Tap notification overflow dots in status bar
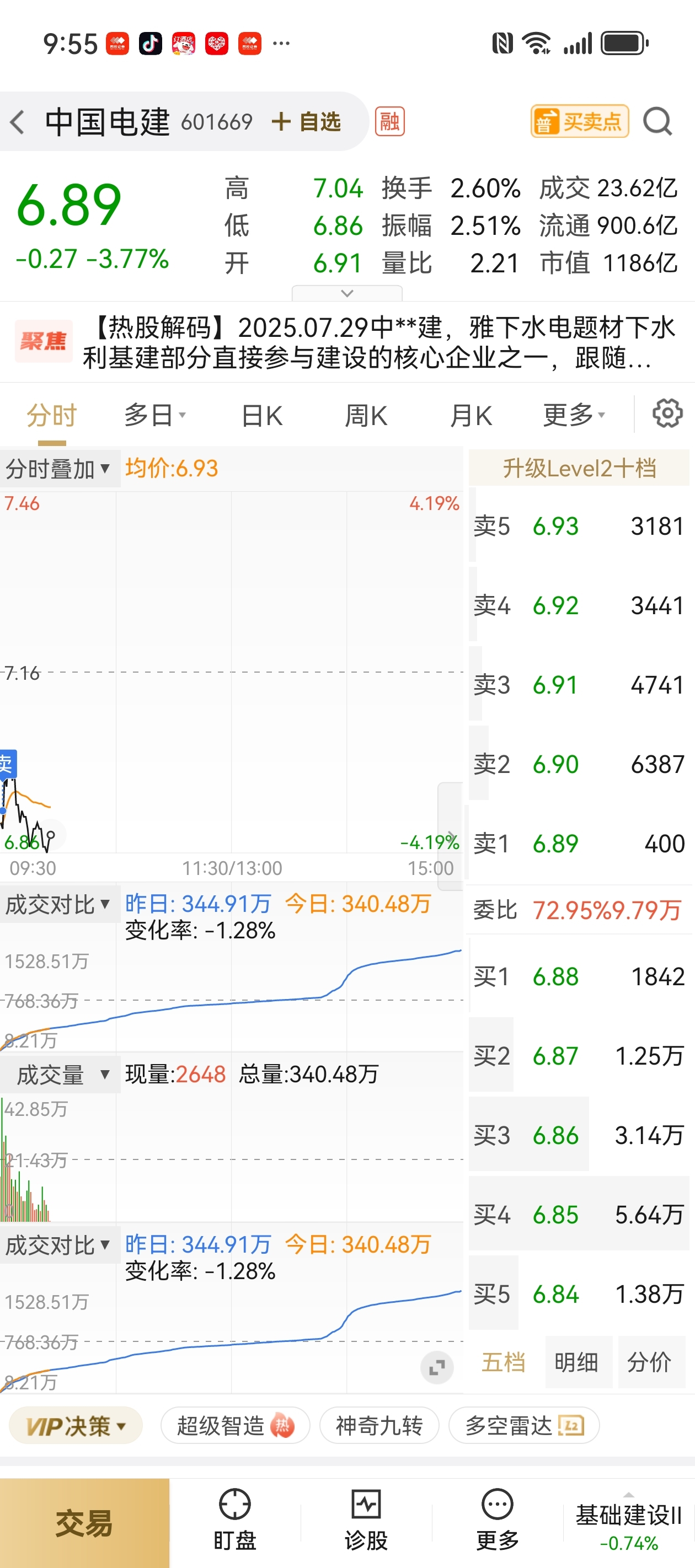This screenshot has height=1568, width=695. (281, 43)
